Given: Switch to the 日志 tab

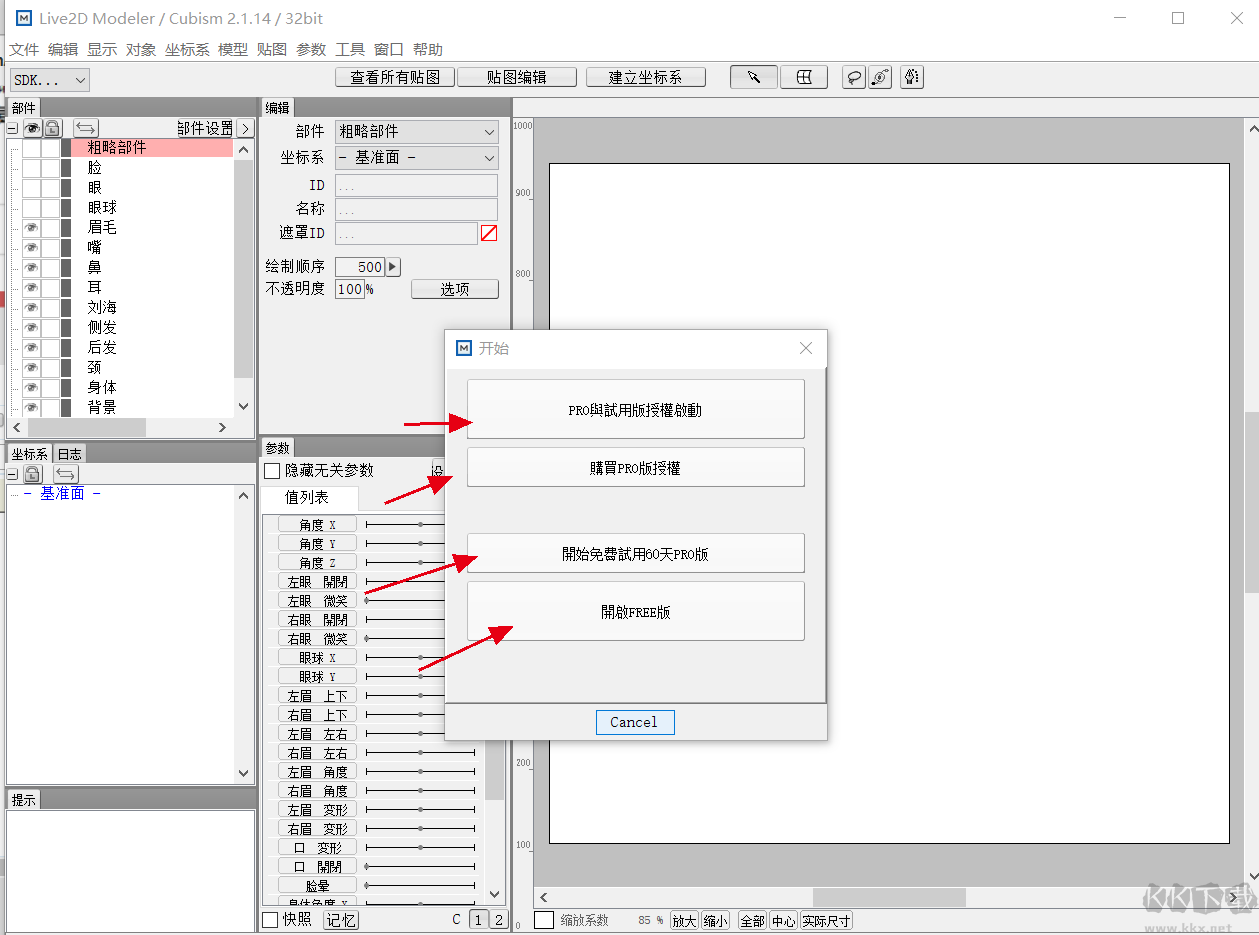Looking at the screenshot, I should point(69,454).
